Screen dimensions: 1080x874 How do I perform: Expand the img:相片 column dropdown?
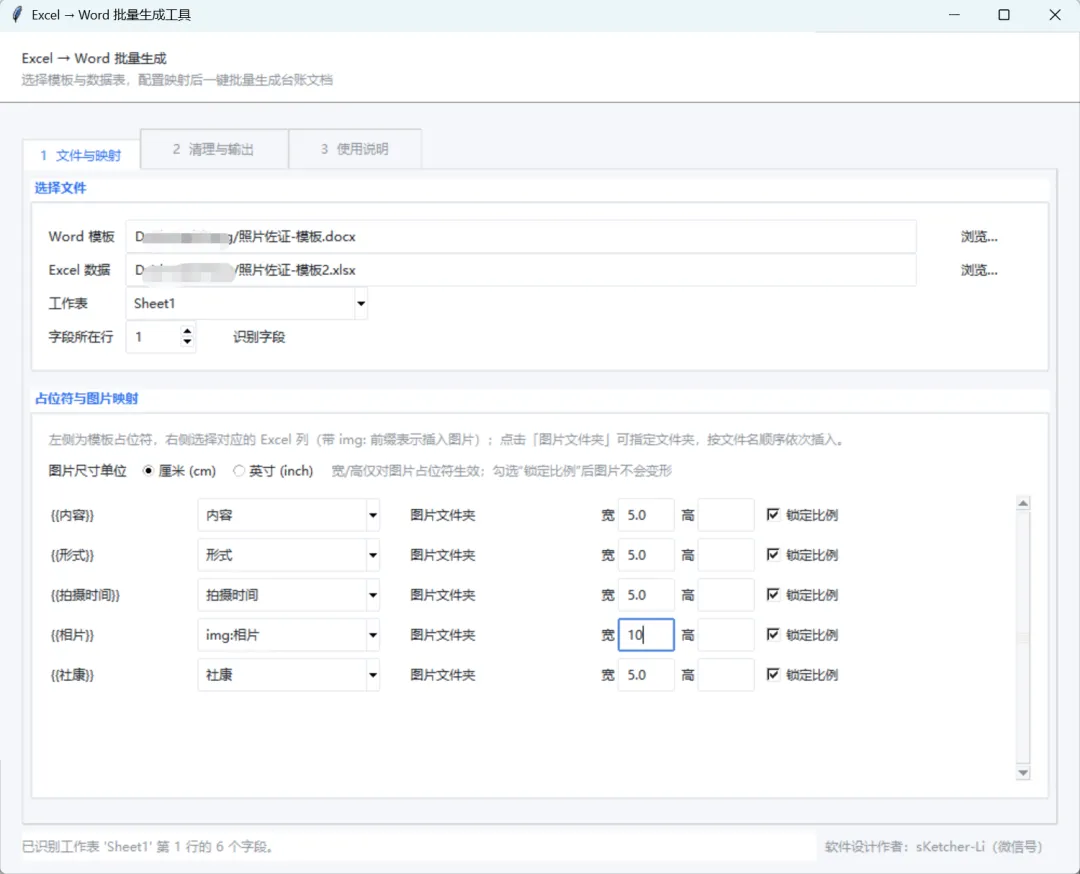pyautogui.click(x=373, y=635)
